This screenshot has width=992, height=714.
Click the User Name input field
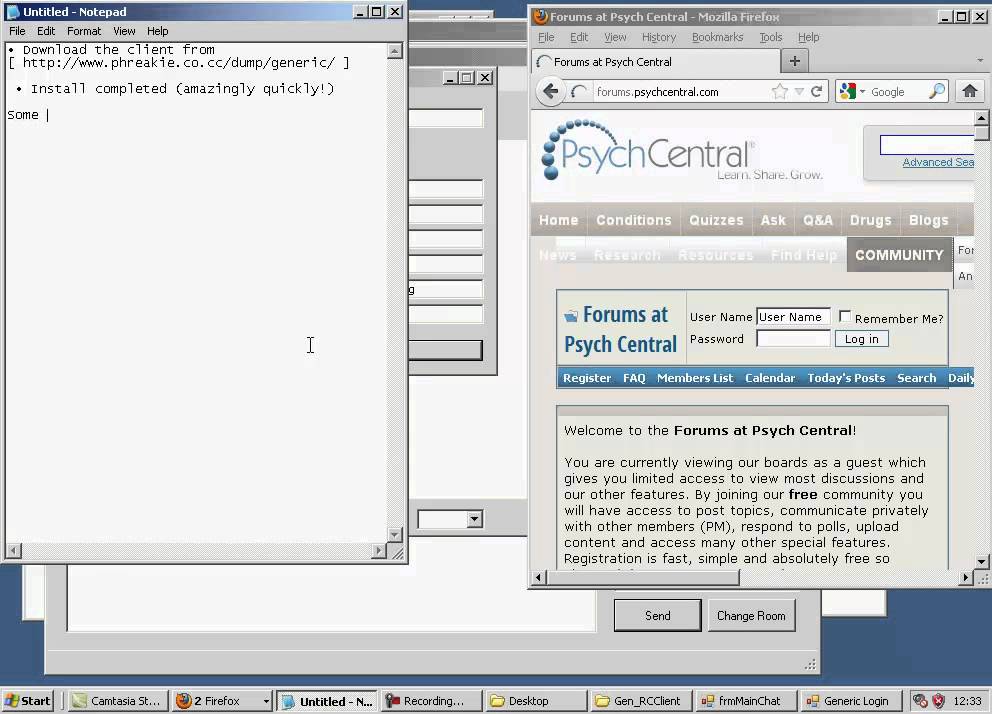(x=793, y=317)
